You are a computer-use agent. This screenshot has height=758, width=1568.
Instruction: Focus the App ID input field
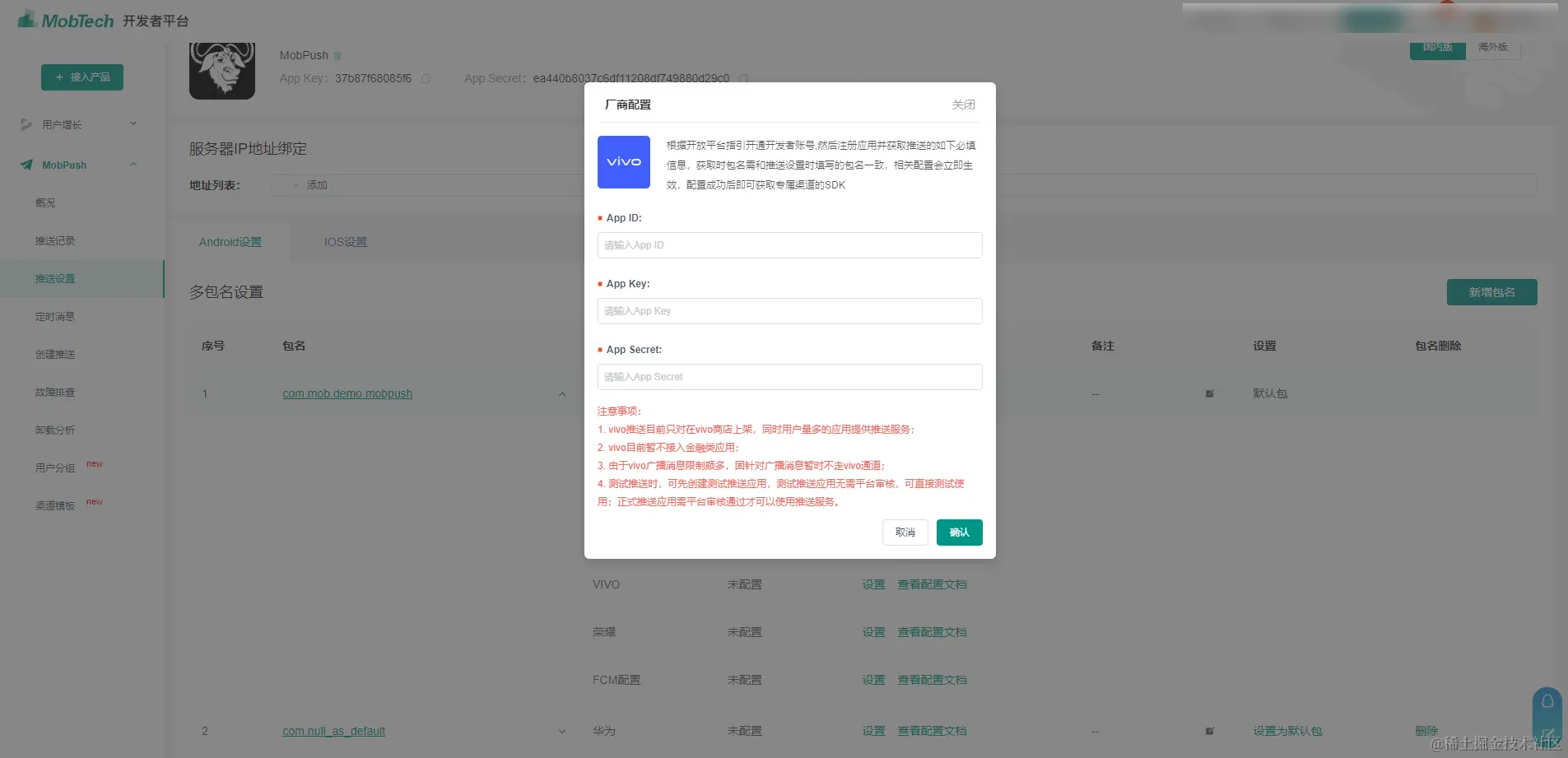(789, 245)
